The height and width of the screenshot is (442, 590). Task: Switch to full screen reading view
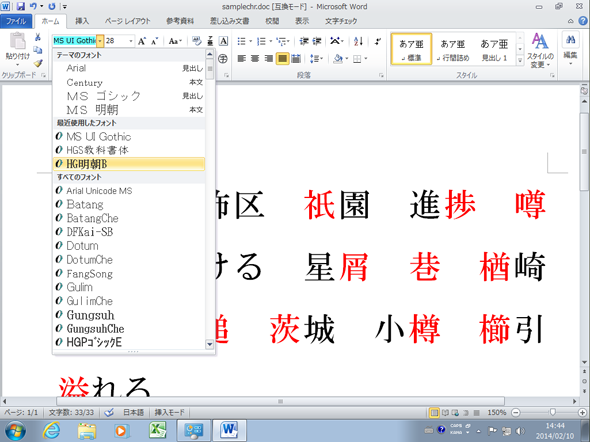pos(445,413)
